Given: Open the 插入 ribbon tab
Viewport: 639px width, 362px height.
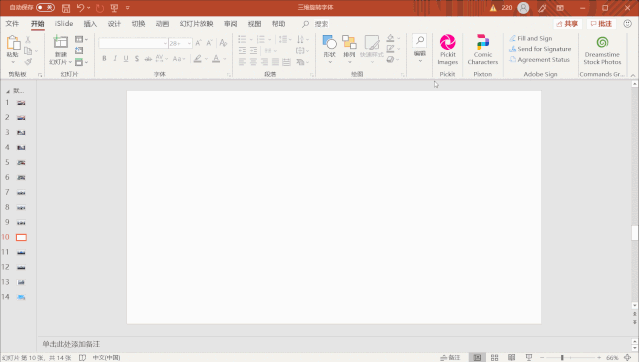Looking at the screenshot, I should click(90, 24).
